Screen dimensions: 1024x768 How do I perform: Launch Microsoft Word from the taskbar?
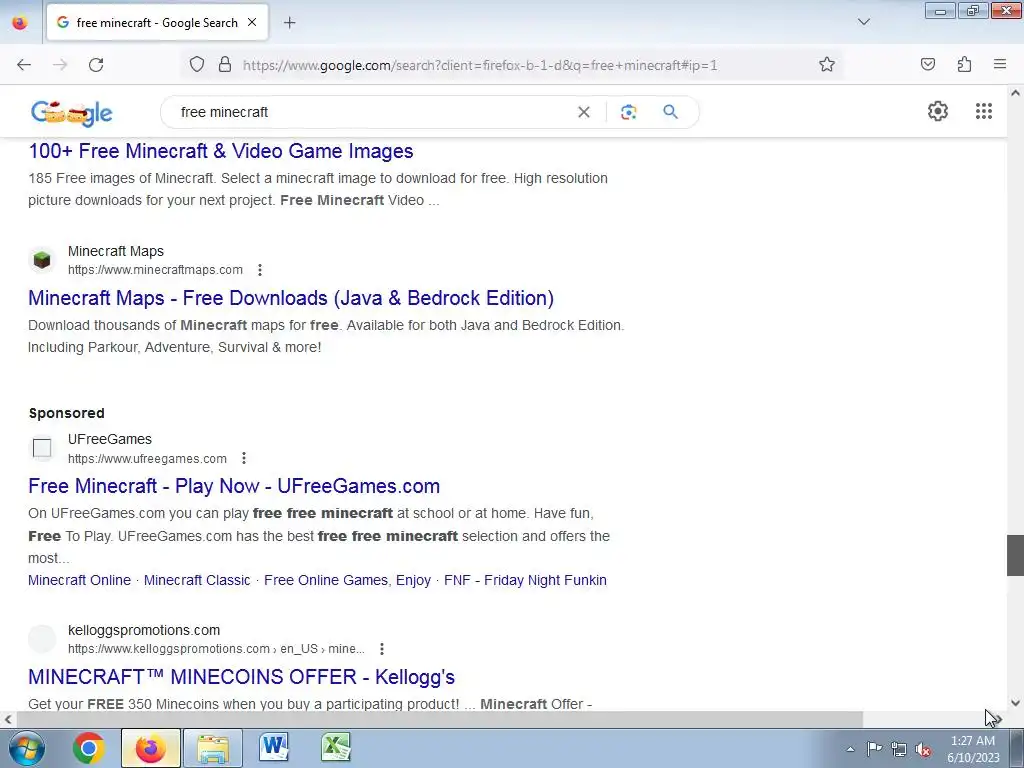point(274,748)
